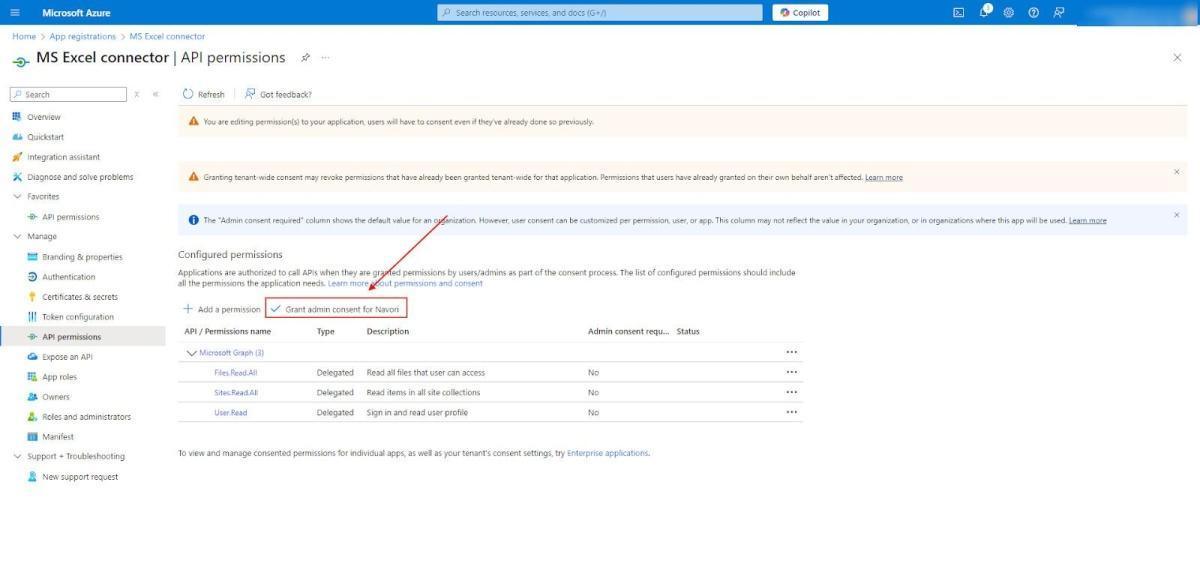Collapse the Microsoft Graph (3) group
Viewport: 1200px width, 569px height.
(191, 352)
